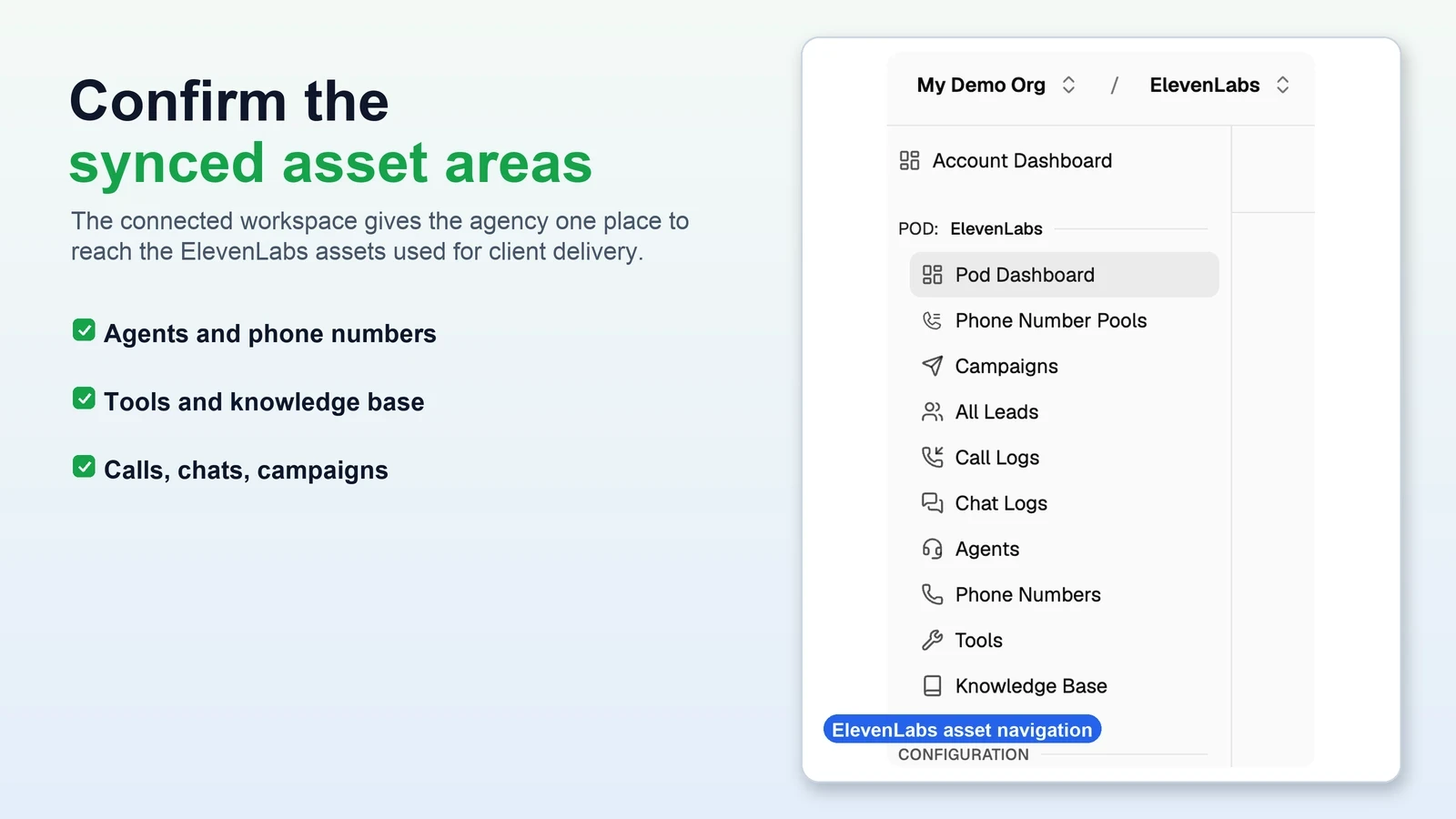
Task: Click the Account Dashboard grid icon
Action: 909,161
